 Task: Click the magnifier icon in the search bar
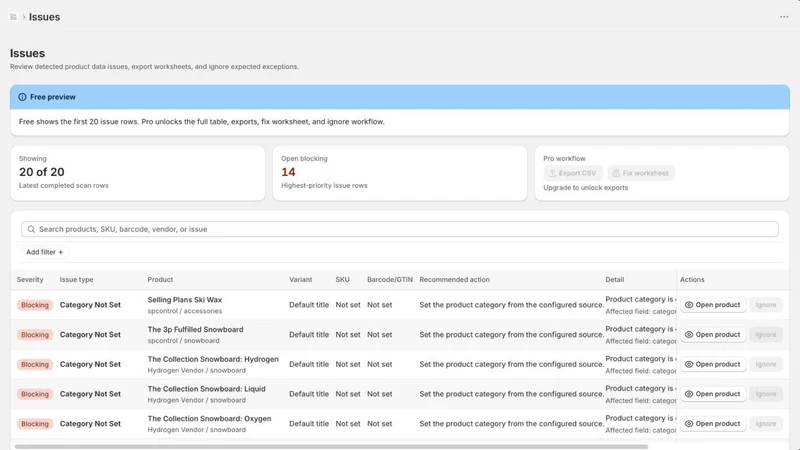(x=31, y=229)
